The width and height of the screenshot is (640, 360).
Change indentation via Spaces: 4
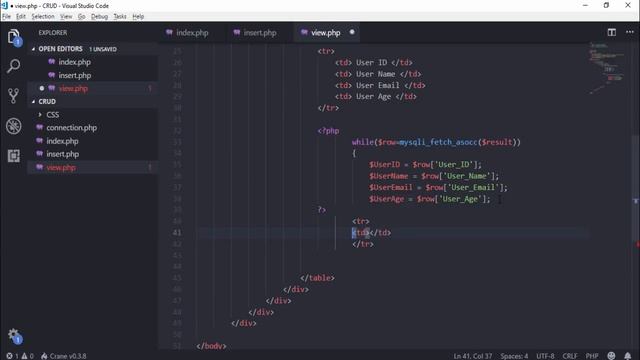tap(514, 356)
